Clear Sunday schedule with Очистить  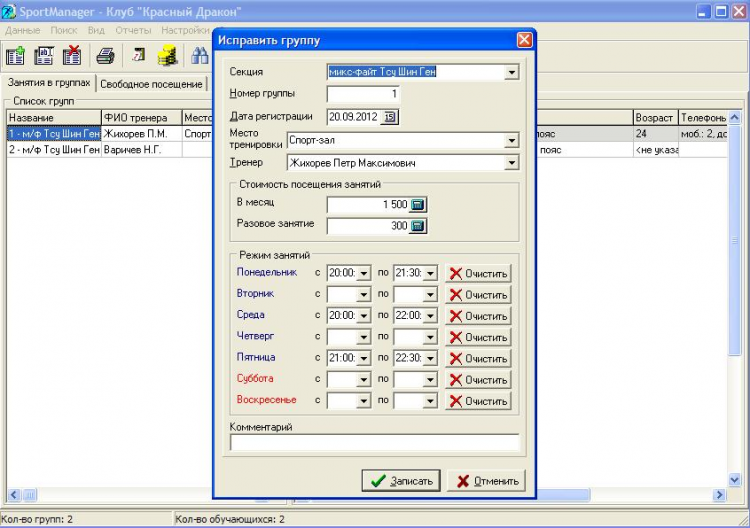coord(478,401)
